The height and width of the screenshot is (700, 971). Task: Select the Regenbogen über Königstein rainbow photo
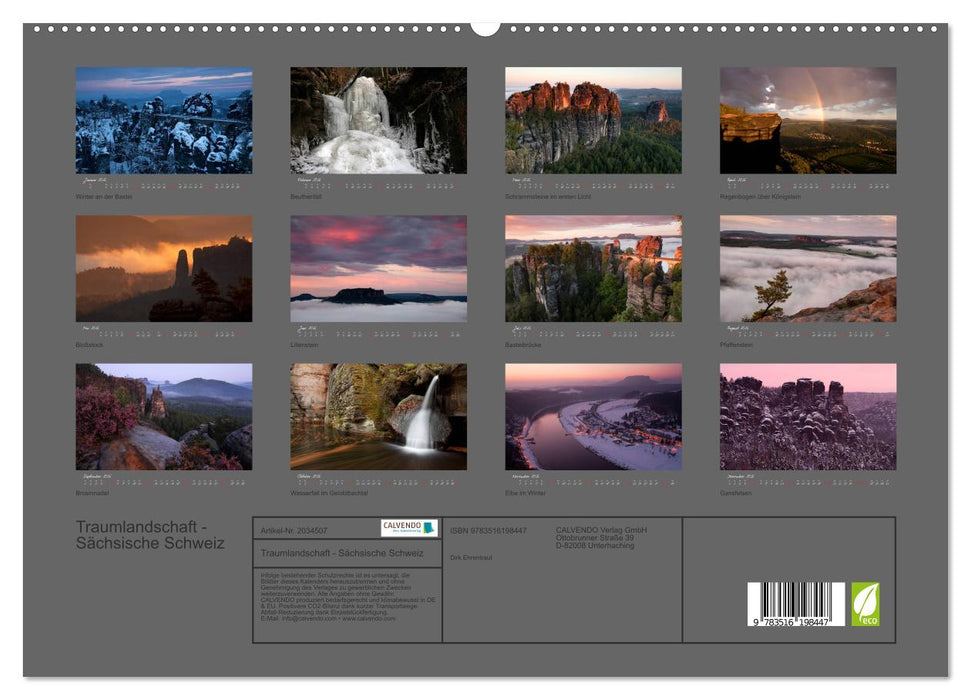(x=808, y=121)
